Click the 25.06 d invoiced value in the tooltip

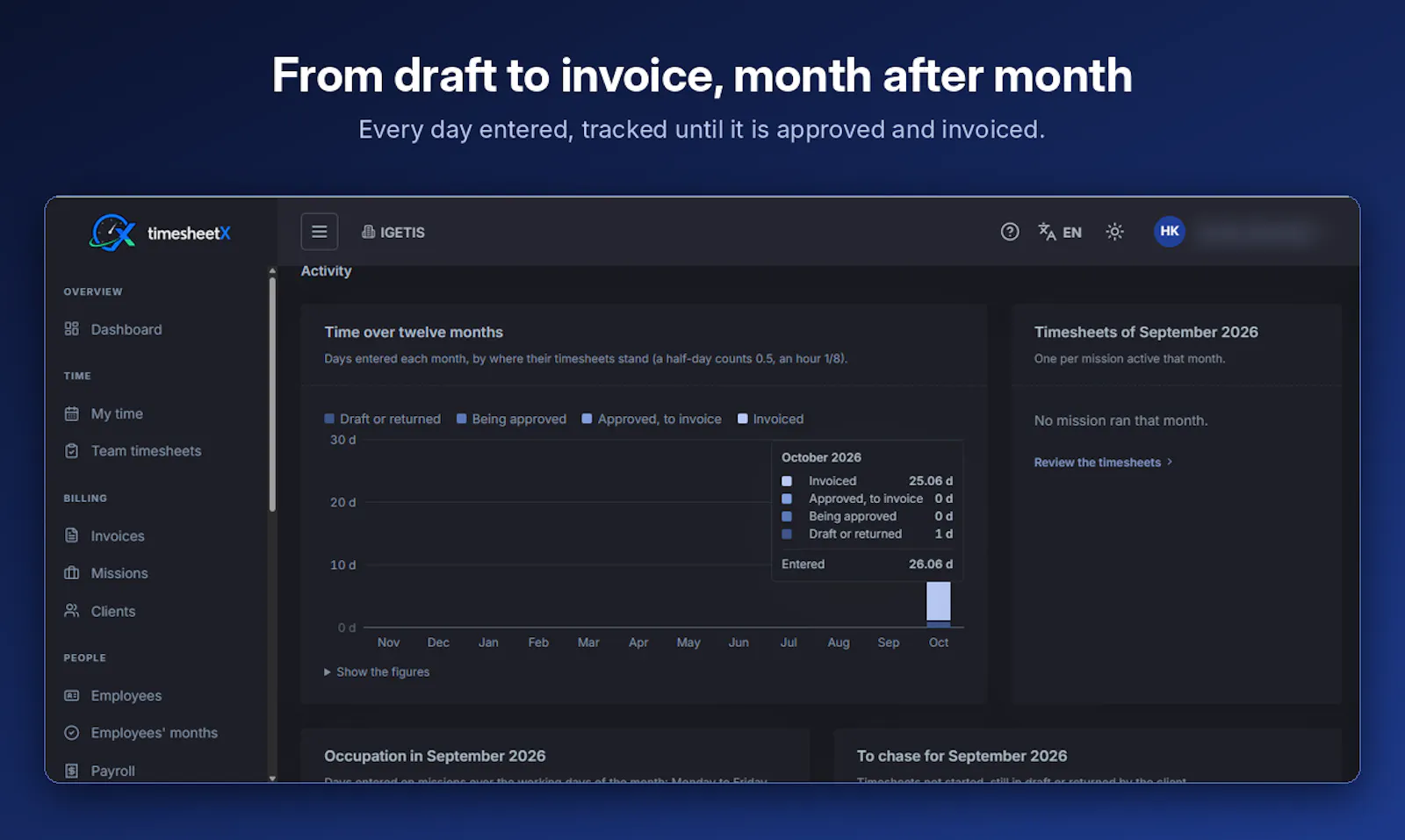931,481
